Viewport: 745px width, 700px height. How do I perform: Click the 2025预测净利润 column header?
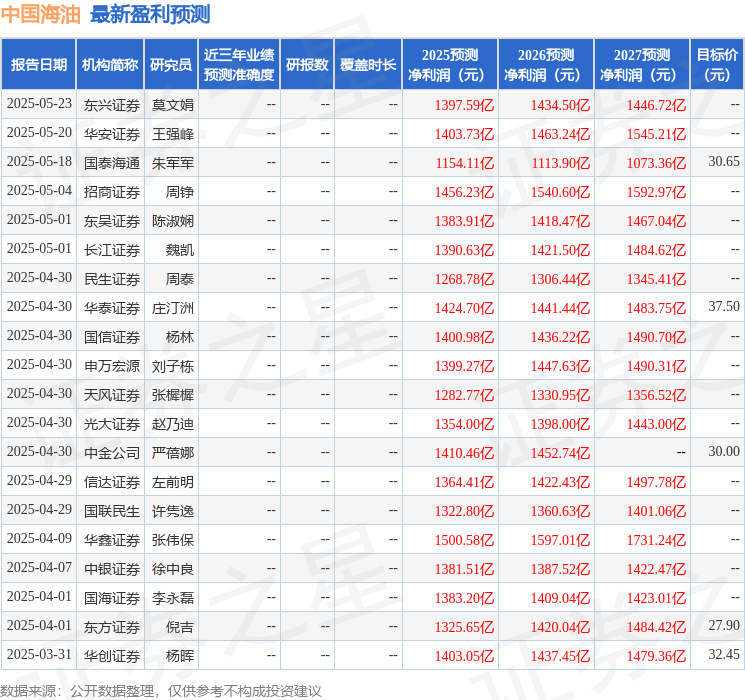click(x=450, y=64)
